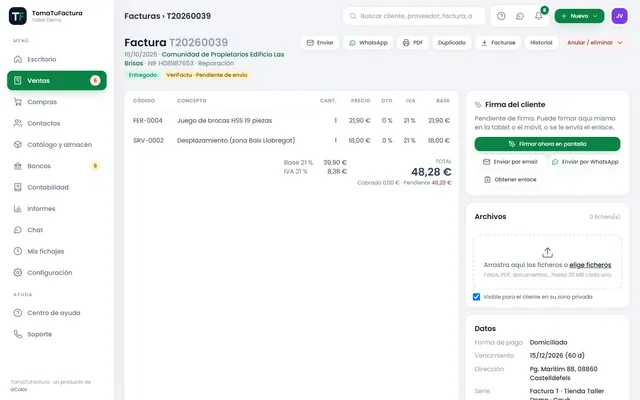Click the Centro de ayuda question icon
Image resolution: width=640 pixels, height=400 pixels.
(18, 313)
